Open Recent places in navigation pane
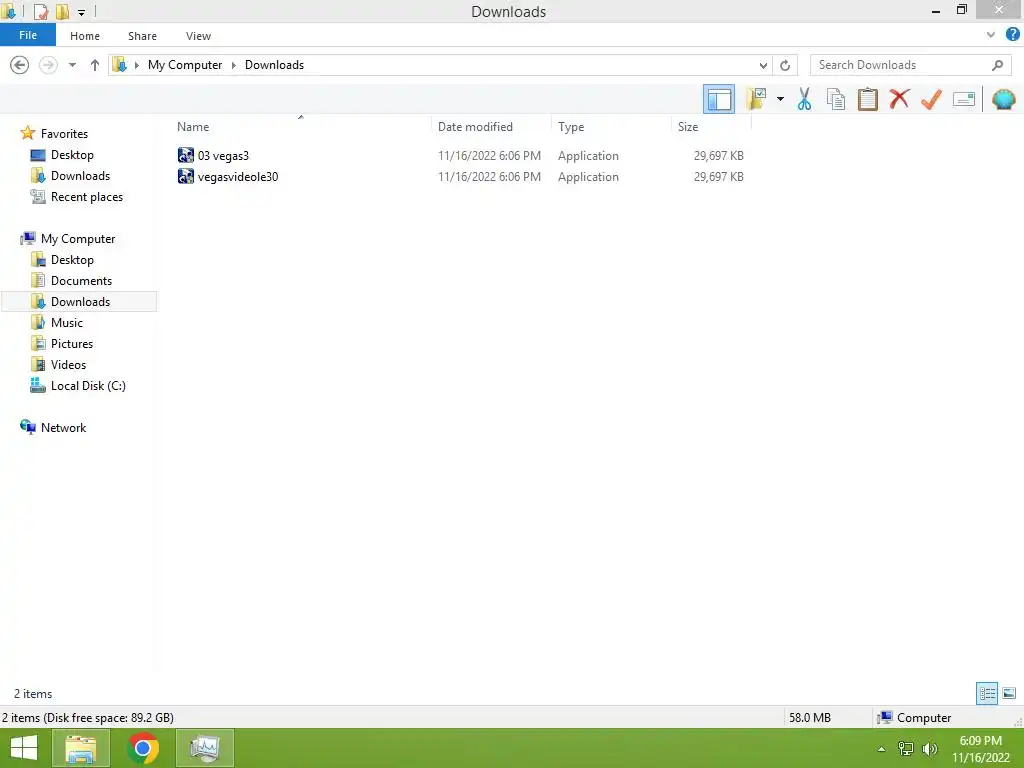Image resolution: width=1024 pixels, height=768 pixels. pos(86,197)
